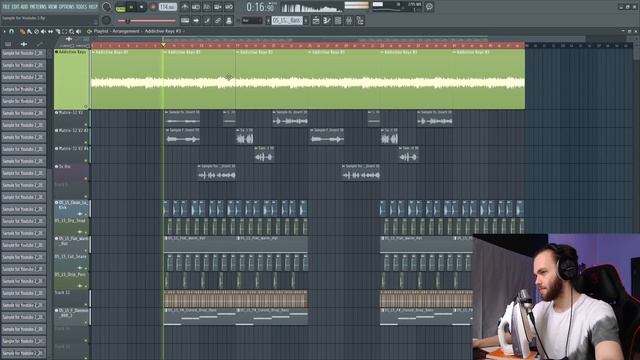Screen dimensions: 640x360
Task: Open the FILE menu
Action: point(6,7)
